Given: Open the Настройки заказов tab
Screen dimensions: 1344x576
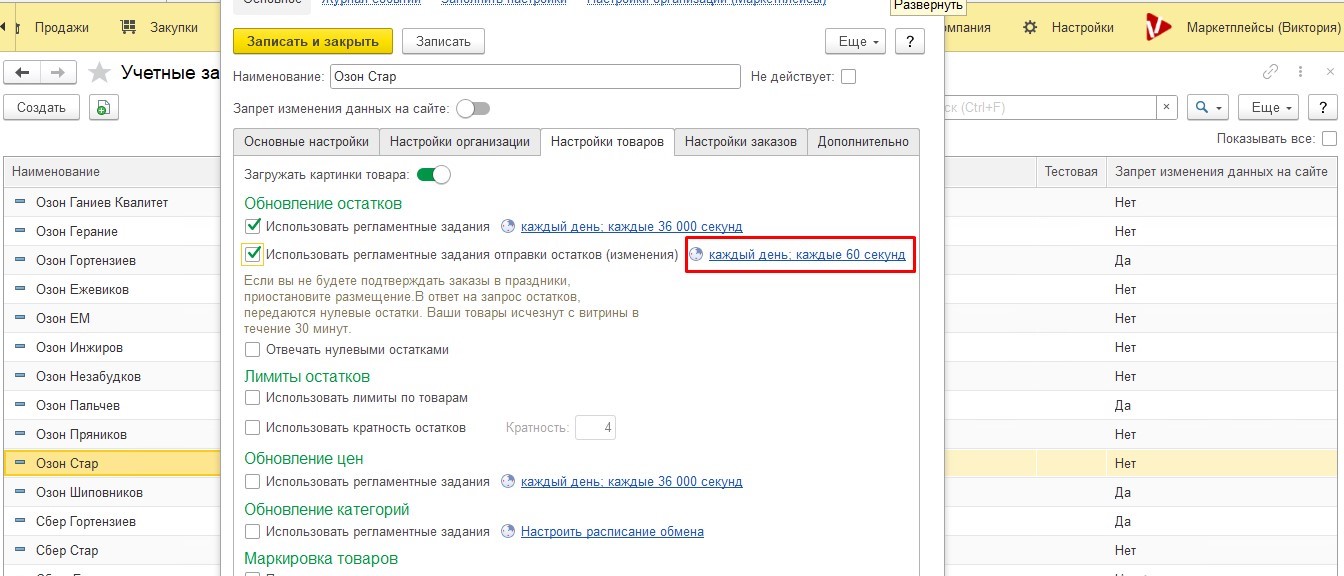Looking at the screenshot, I should point(741,142).
